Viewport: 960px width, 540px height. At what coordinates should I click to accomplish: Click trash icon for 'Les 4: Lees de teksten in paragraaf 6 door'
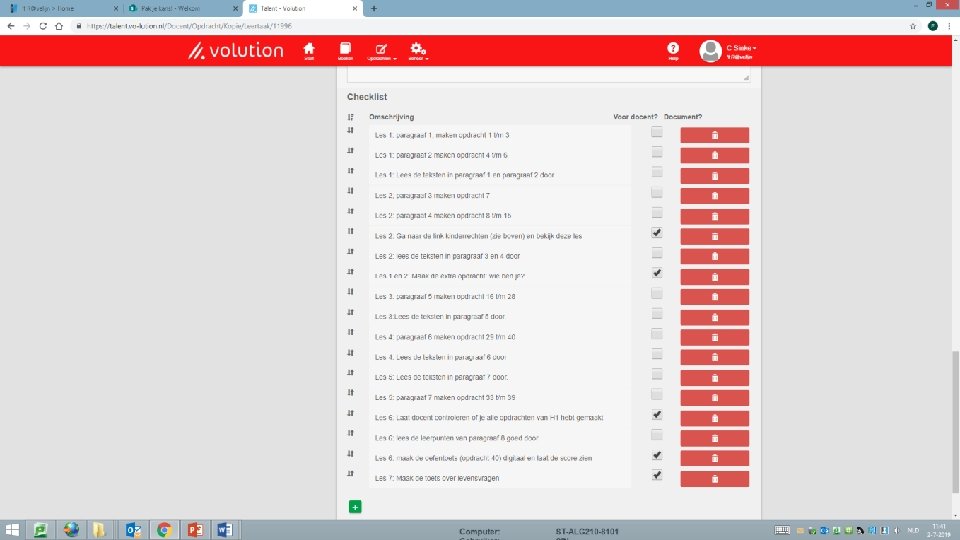pos(714,358)
